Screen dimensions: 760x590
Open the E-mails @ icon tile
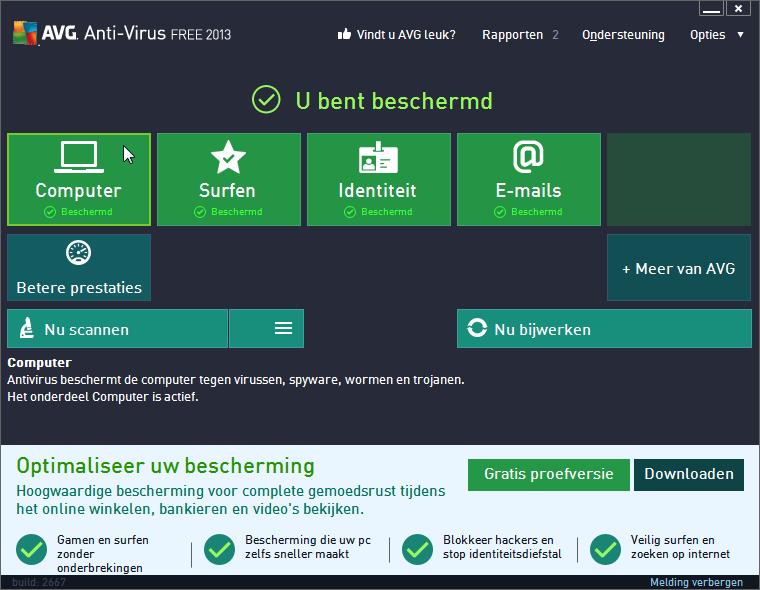coord(528,157)
